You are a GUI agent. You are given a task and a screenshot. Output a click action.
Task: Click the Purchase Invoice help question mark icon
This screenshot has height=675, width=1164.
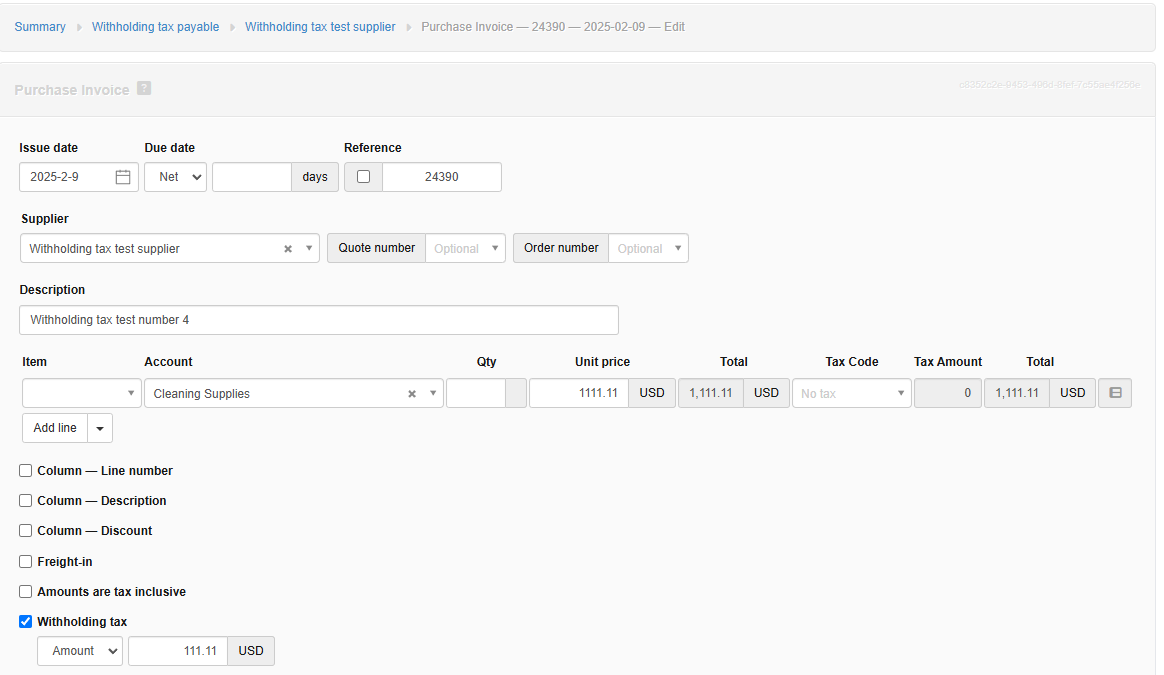(144, 88)
